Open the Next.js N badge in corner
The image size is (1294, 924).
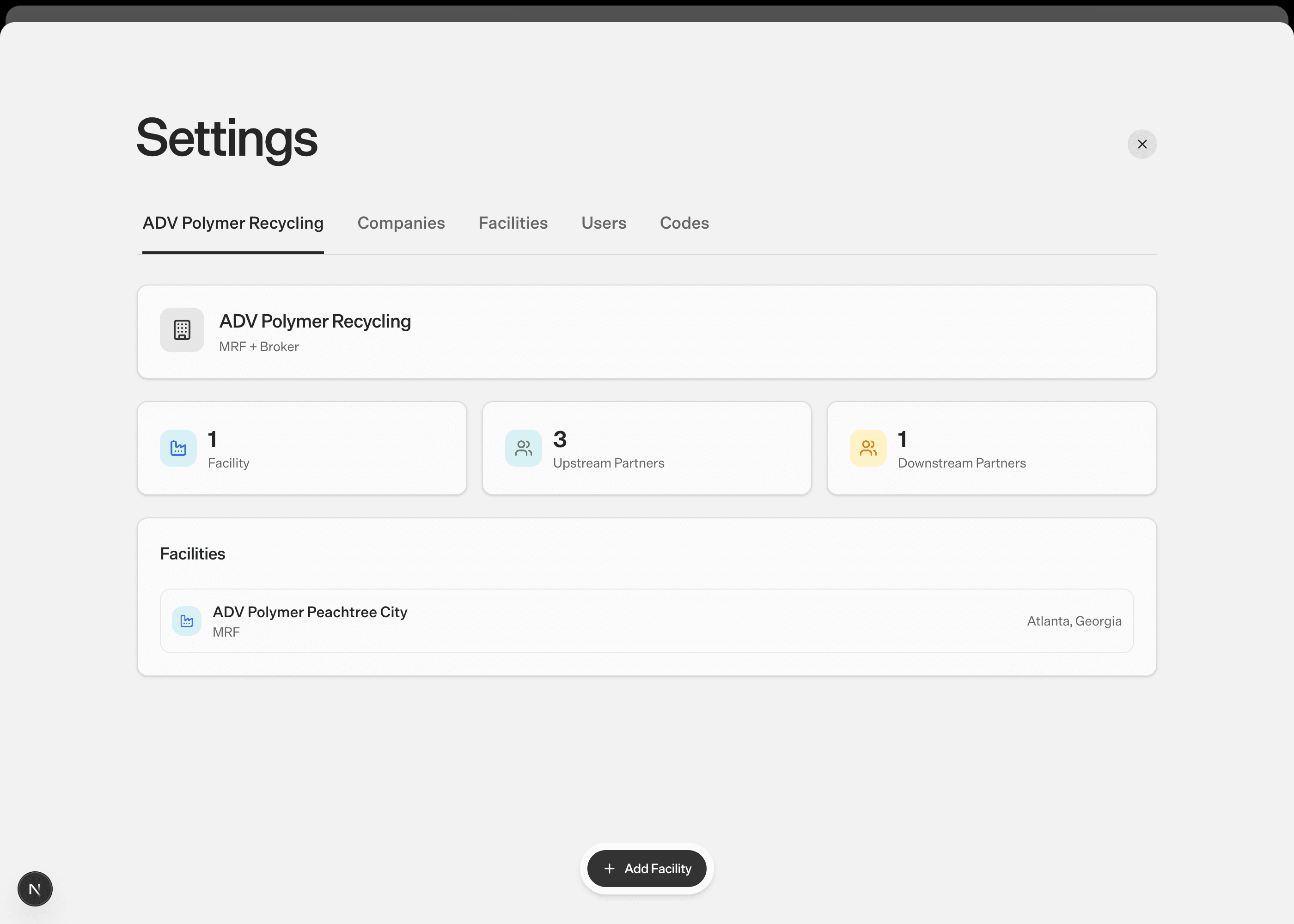pyautogui.click(x=35, y=889)
